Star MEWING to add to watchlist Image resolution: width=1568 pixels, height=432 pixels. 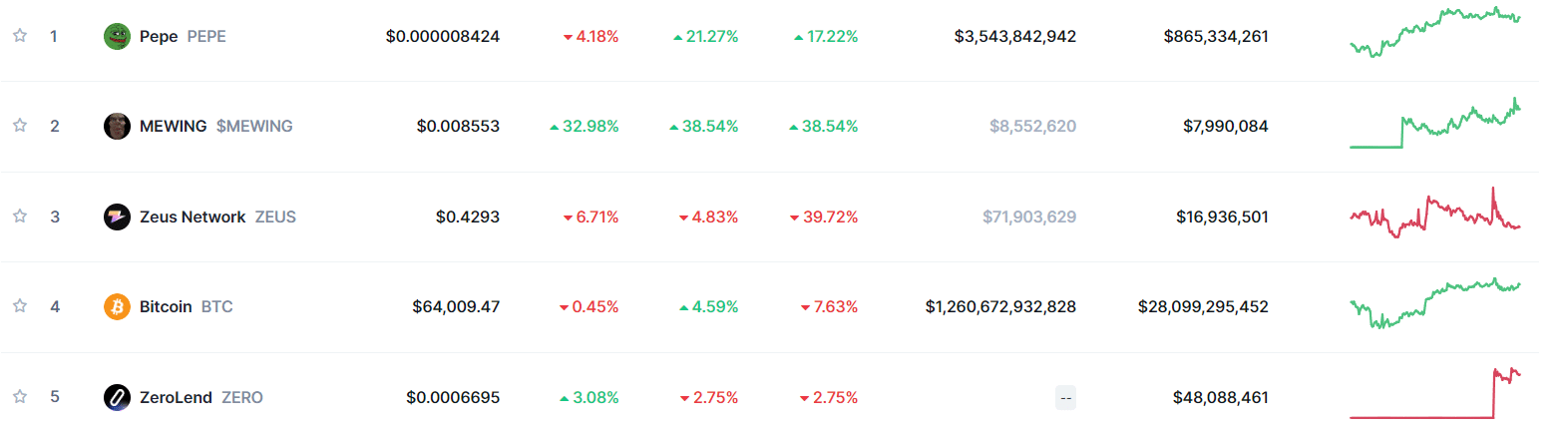[20, 126]
